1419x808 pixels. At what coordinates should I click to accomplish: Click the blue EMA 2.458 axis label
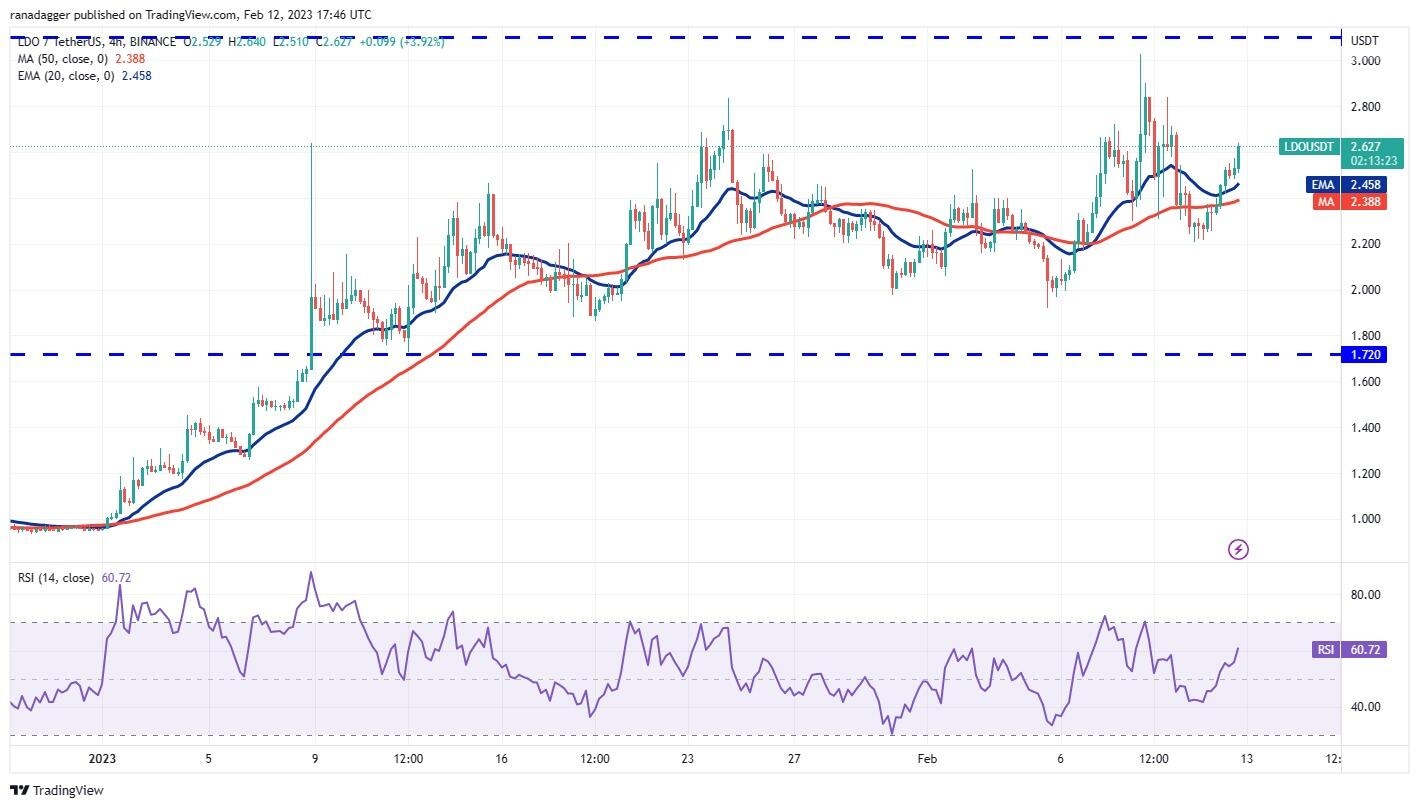[x=1345, y=185]
